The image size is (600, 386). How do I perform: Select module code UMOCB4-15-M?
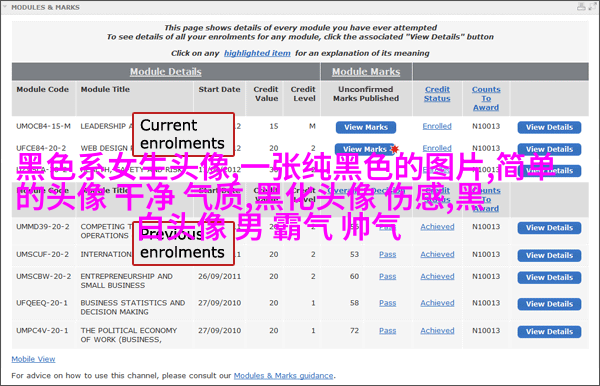43,126
